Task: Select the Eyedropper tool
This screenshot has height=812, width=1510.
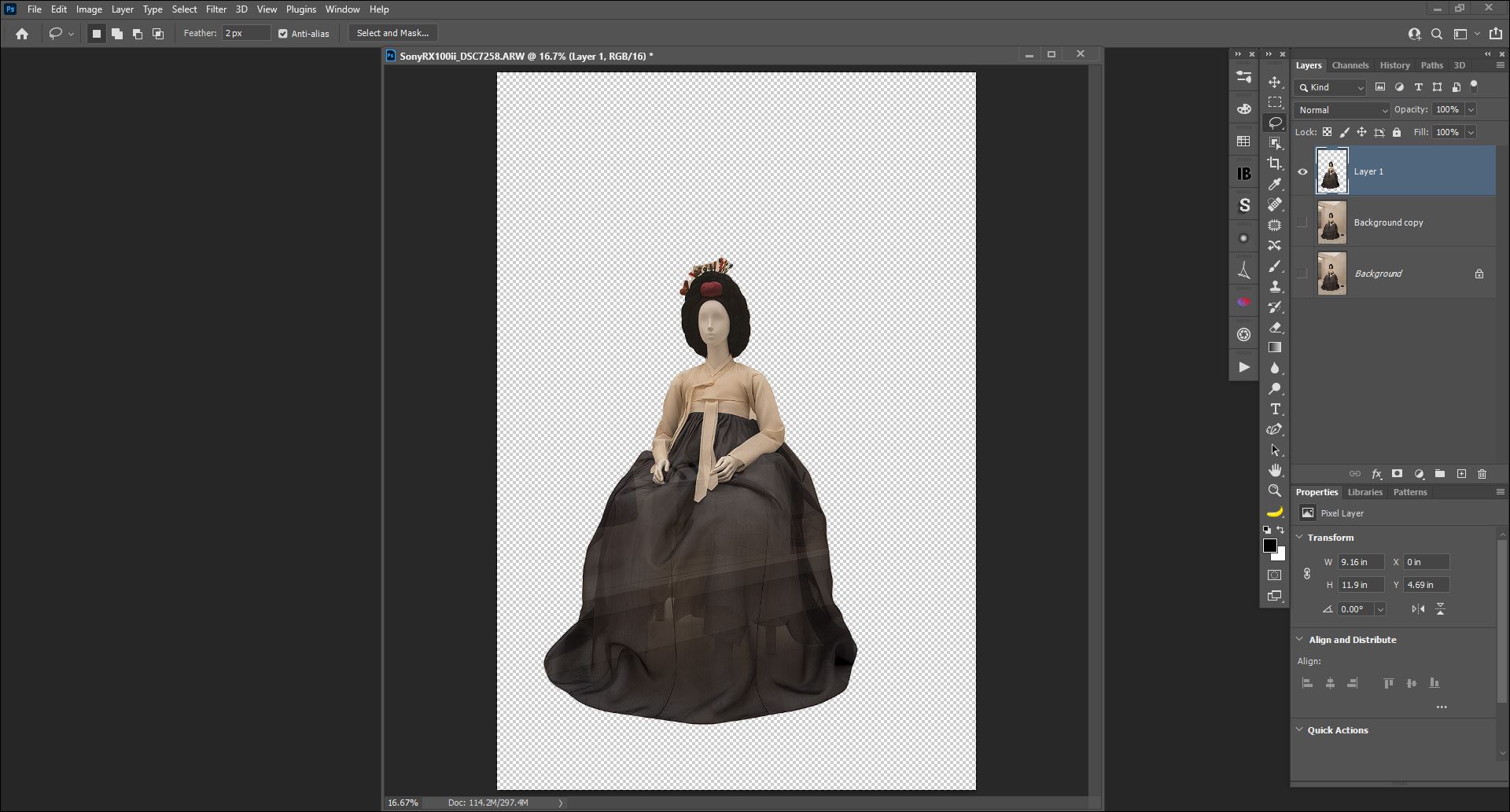Action: [x=1274, y=184]
